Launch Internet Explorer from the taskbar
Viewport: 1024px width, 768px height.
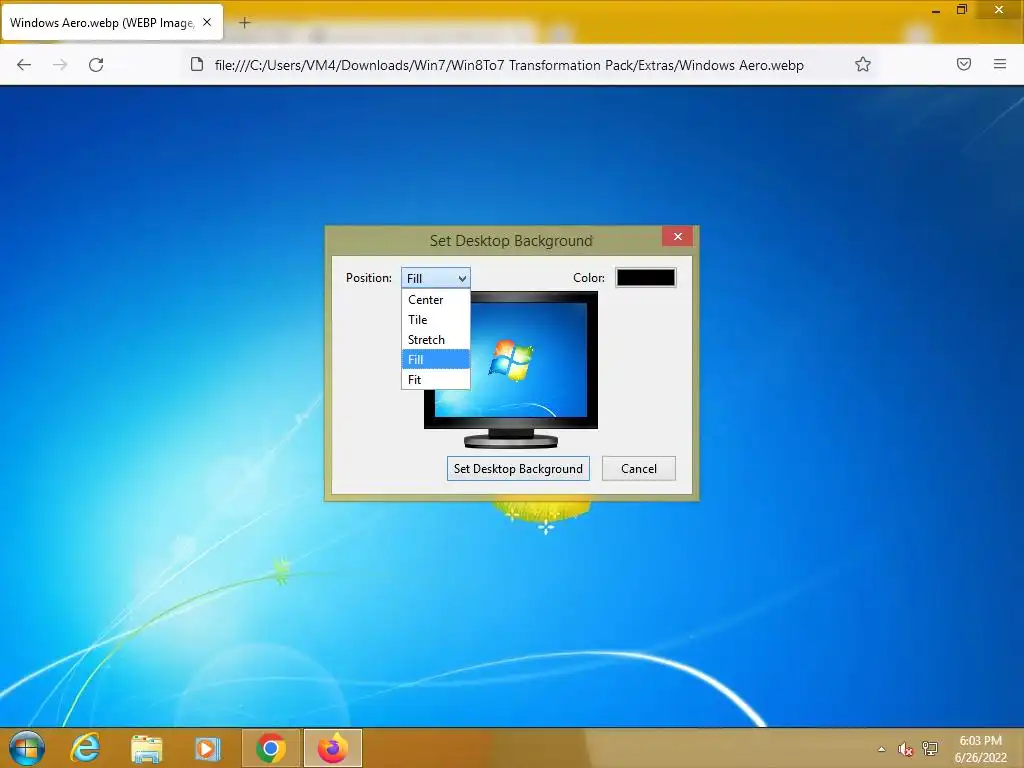coord(86,748)
